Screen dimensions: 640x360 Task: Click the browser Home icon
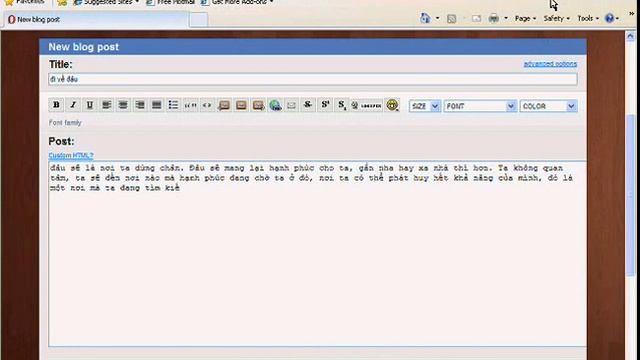[425, 18]
